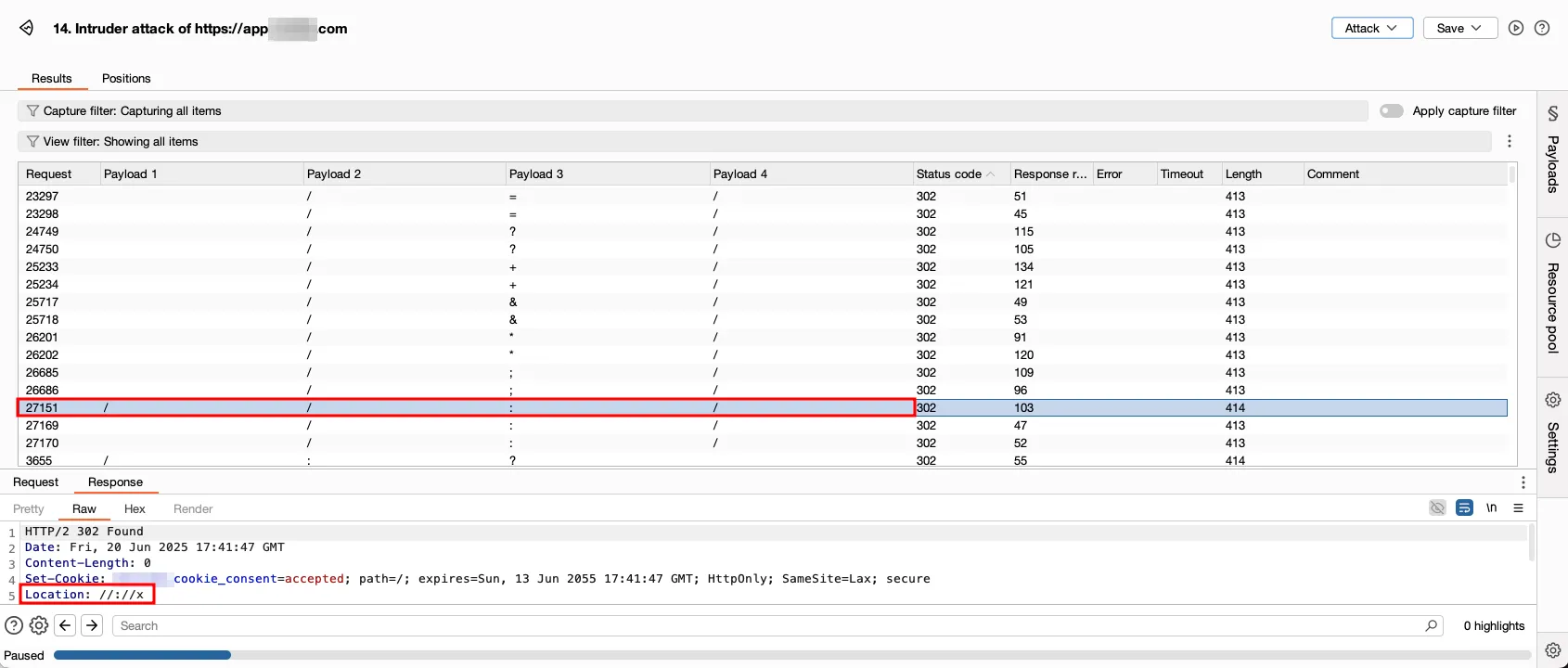Select the Render view tab
1568x668 pixels.
[x=193, y=508]
